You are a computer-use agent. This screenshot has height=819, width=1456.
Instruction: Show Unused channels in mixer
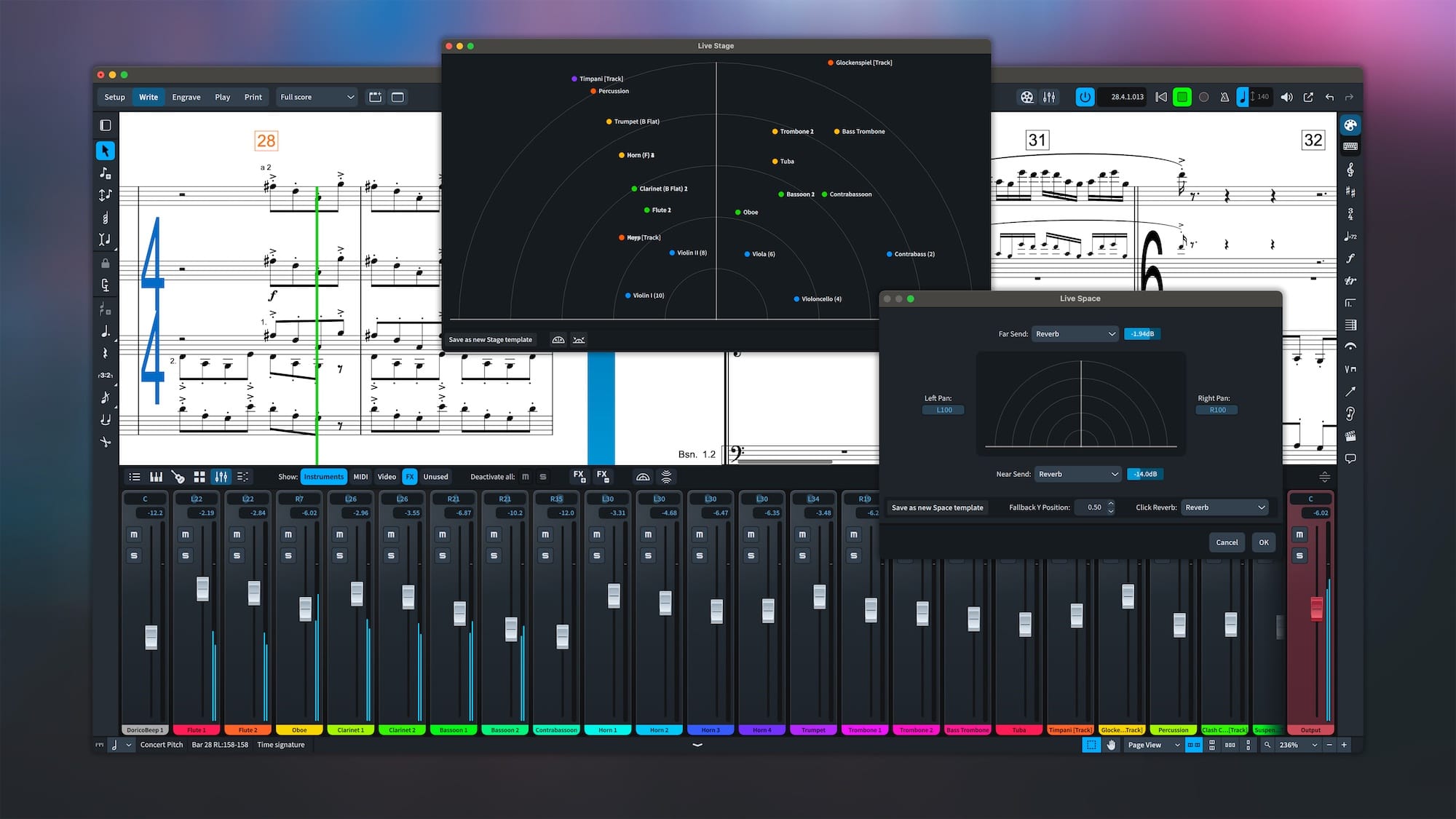coord(435,477)
